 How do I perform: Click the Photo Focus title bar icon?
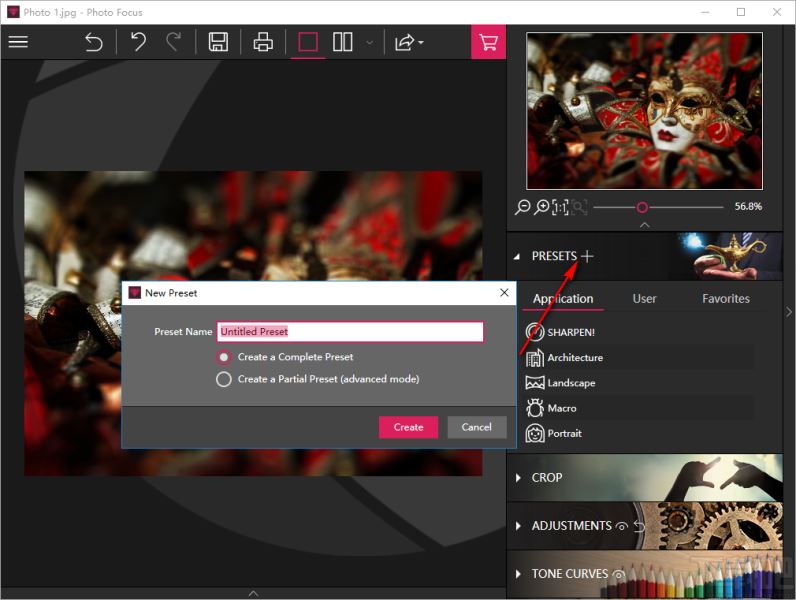pyautogui.click(x=13, y=12)
